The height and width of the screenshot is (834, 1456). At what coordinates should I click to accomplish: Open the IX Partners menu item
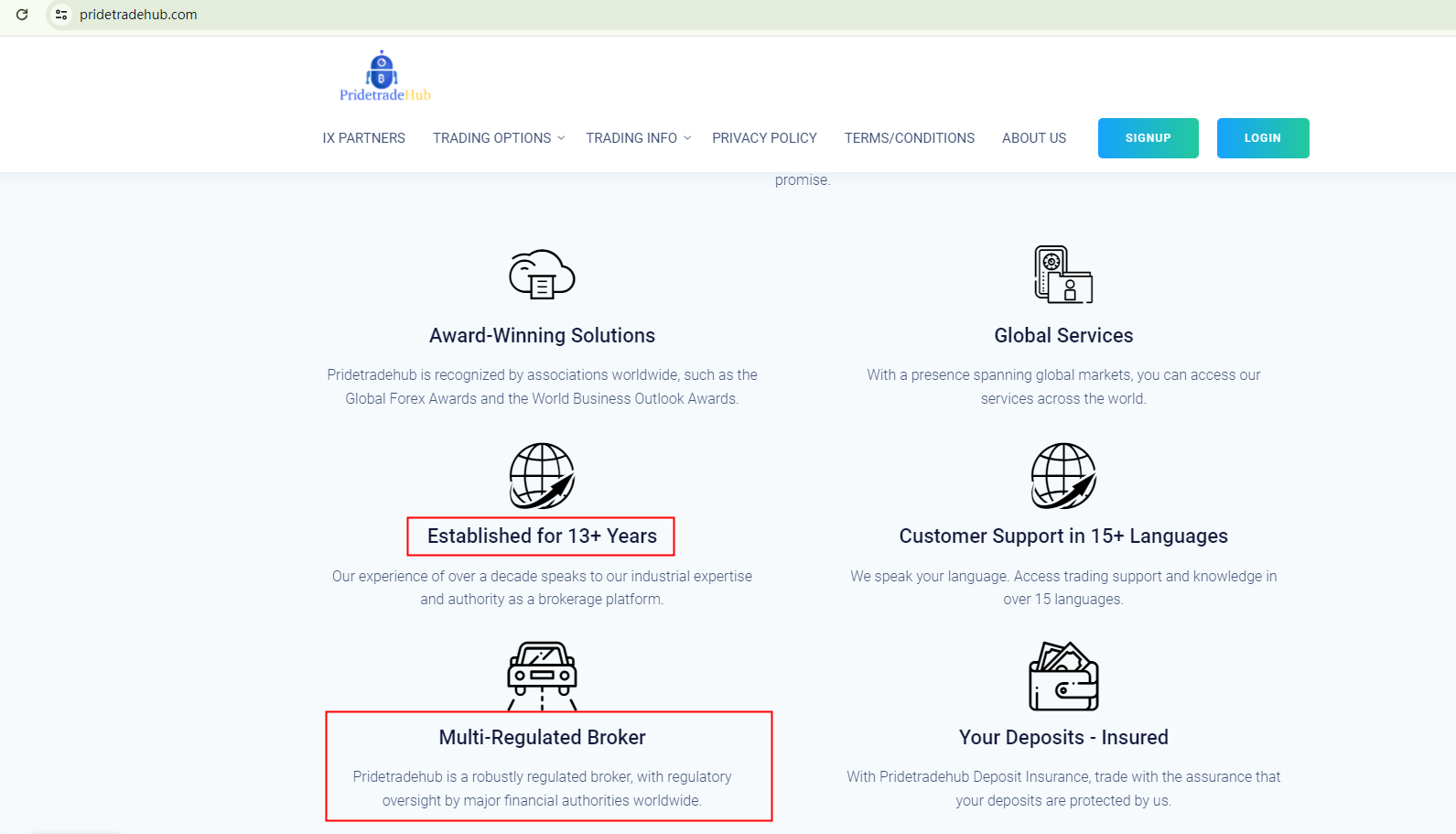(x=363, y=138)
